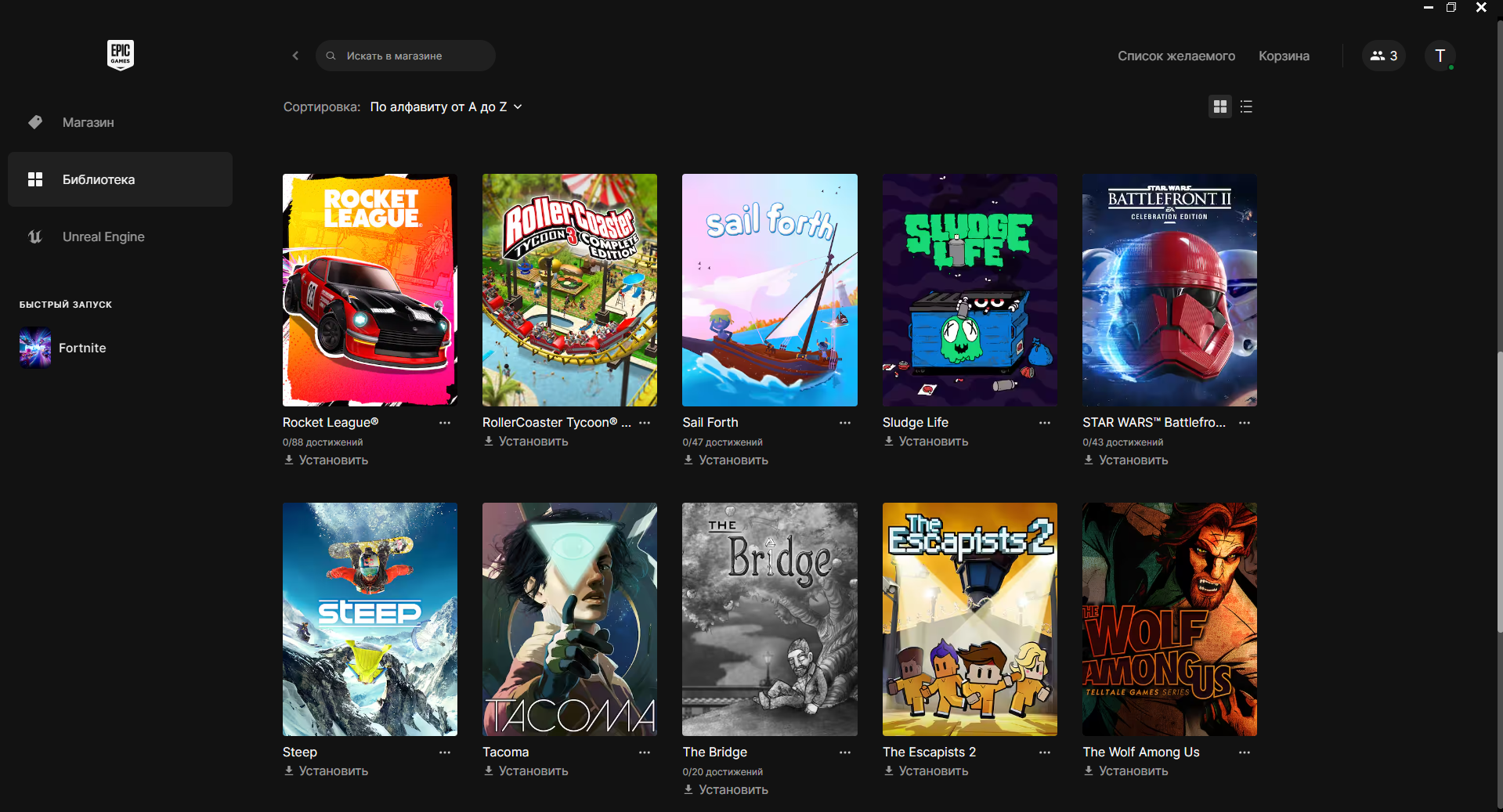Click the Tacoma title text

click(506, 752)
